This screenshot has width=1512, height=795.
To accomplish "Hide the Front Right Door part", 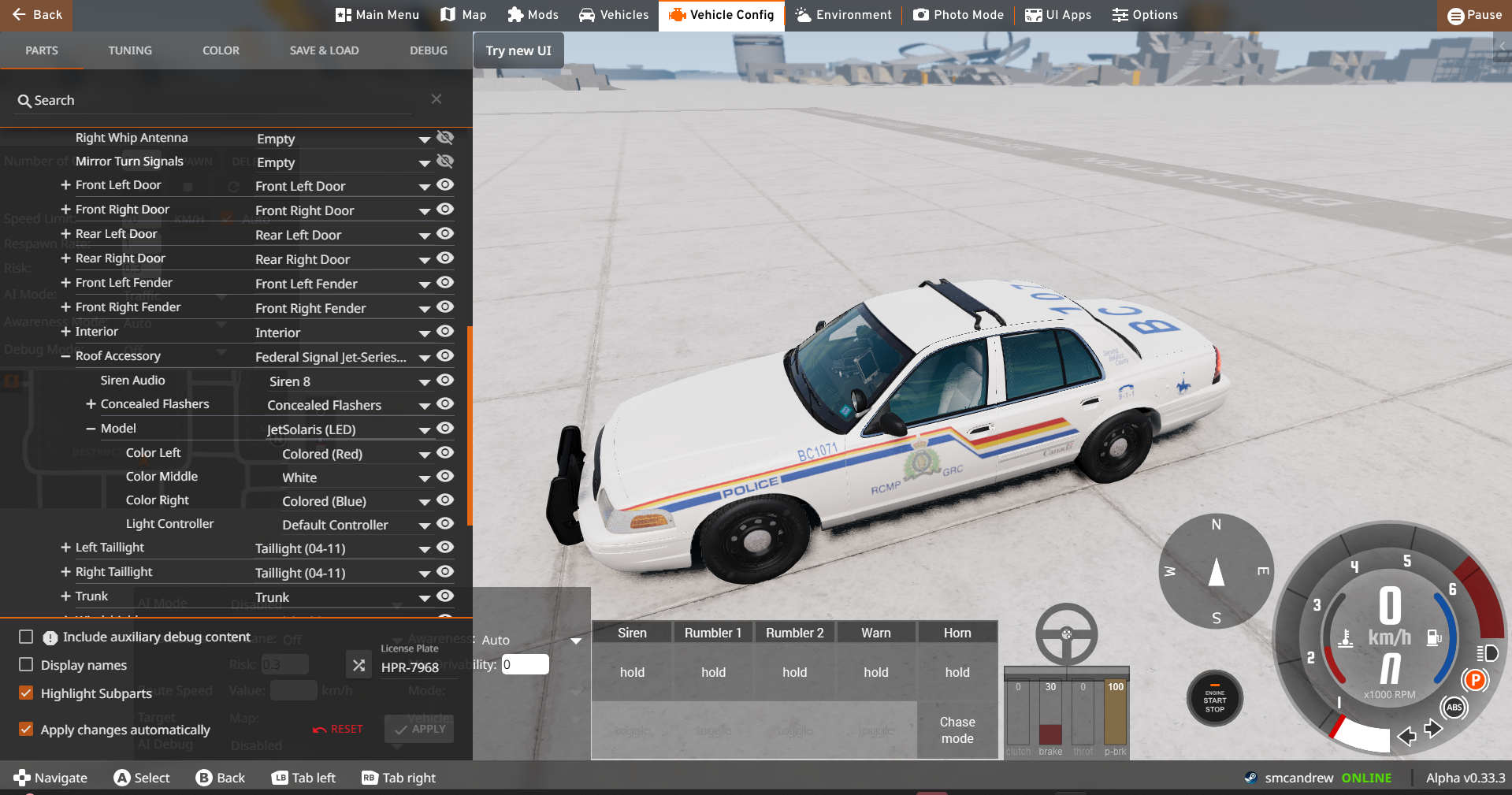I will click(x=445, y=209).
